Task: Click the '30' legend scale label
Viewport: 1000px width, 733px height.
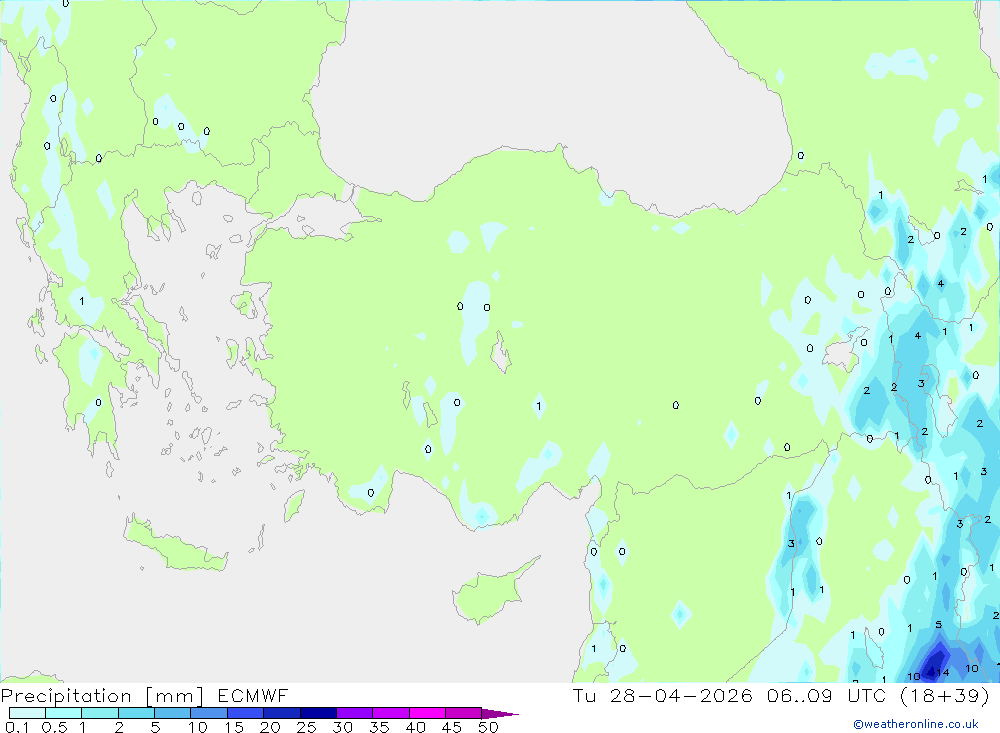Action: pyautogui.click(x=342, y=727)
